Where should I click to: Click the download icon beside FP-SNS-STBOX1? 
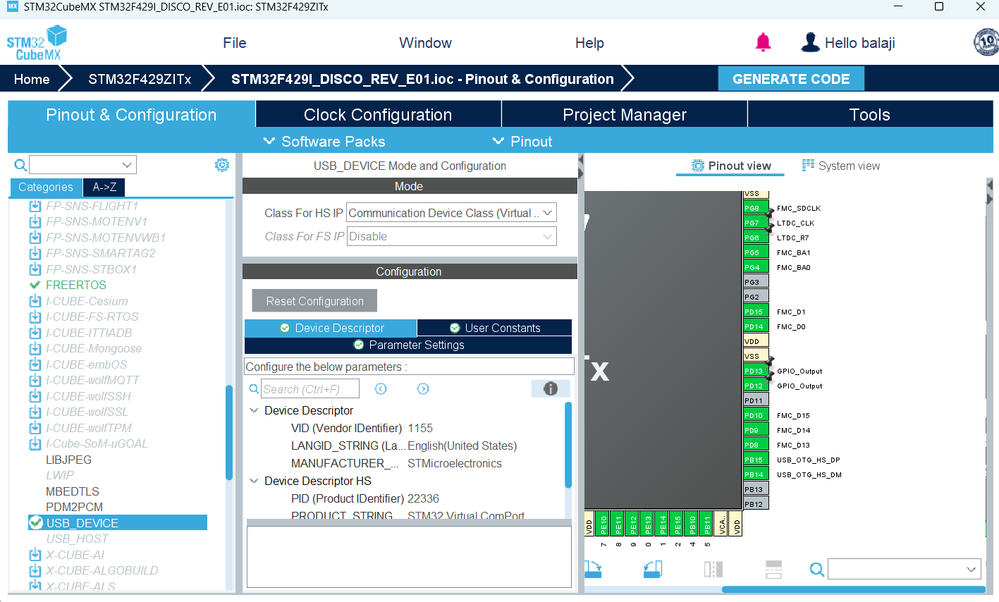(35, 269)
